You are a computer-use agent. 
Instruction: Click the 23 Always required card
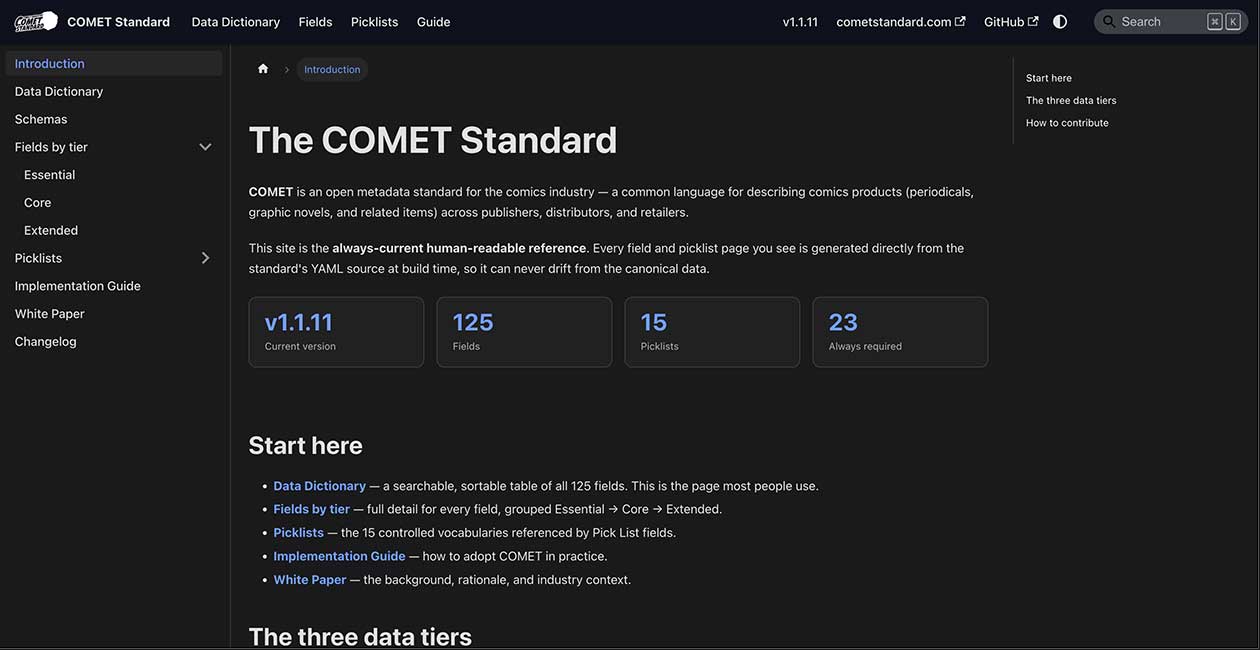pos(900,332)
